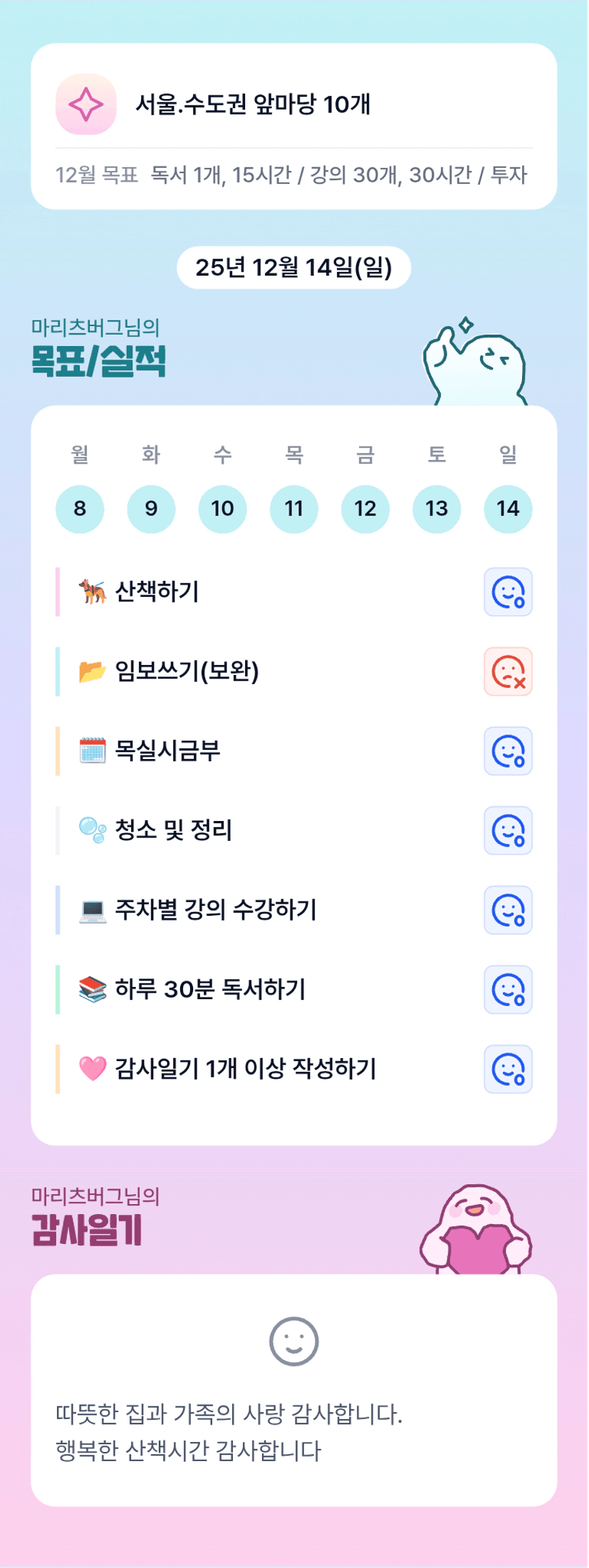
Task: Open the 25년 12월 14일(일) date picker
Action: click(293, 268)
